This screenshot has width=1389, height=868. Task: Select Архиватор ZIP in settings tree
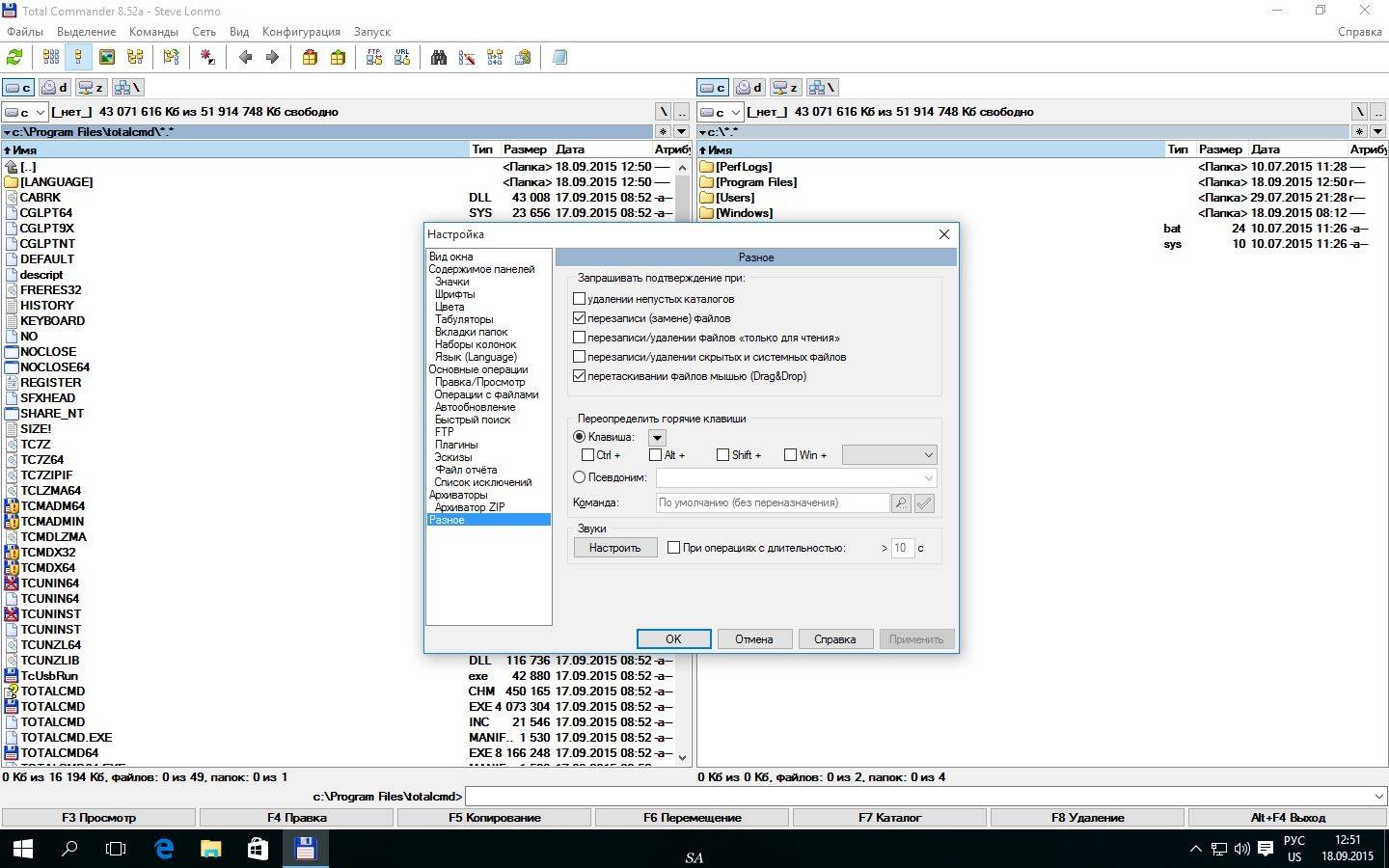pos(470,507)
